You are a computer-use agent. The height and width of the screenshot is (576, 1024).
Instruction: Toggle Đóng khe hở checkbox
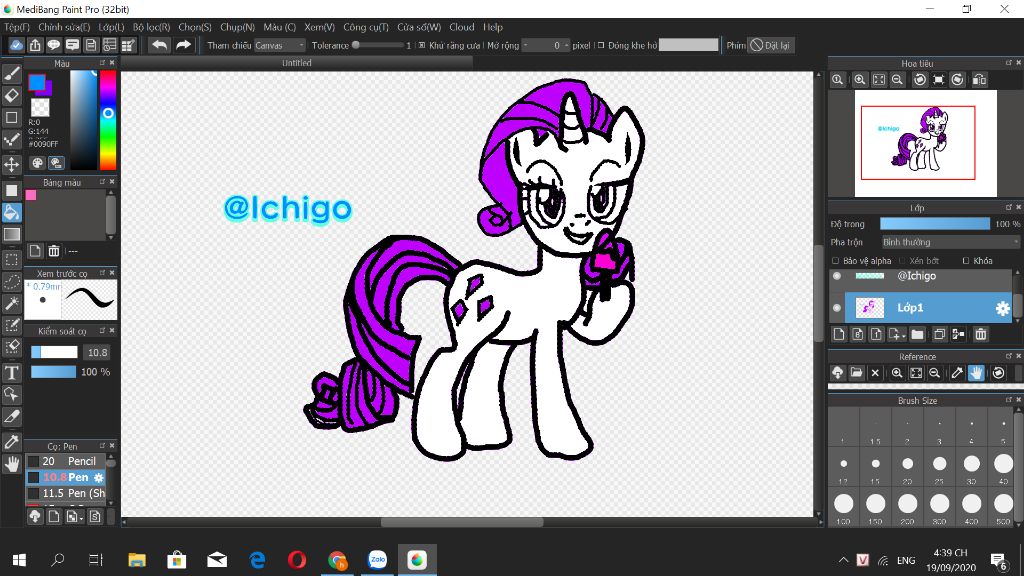pyautogui.click(x=601, y=45)
